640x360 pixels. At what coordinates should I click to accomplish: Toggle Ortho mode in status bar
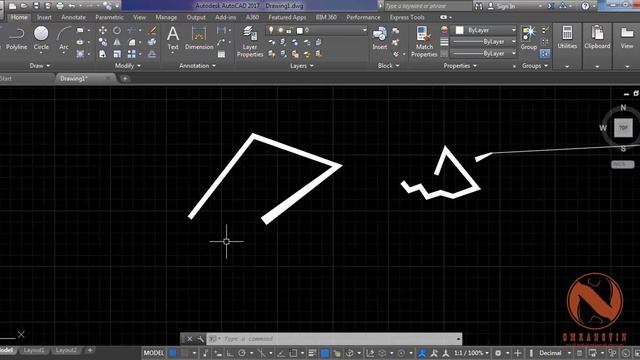coord(230,353)
